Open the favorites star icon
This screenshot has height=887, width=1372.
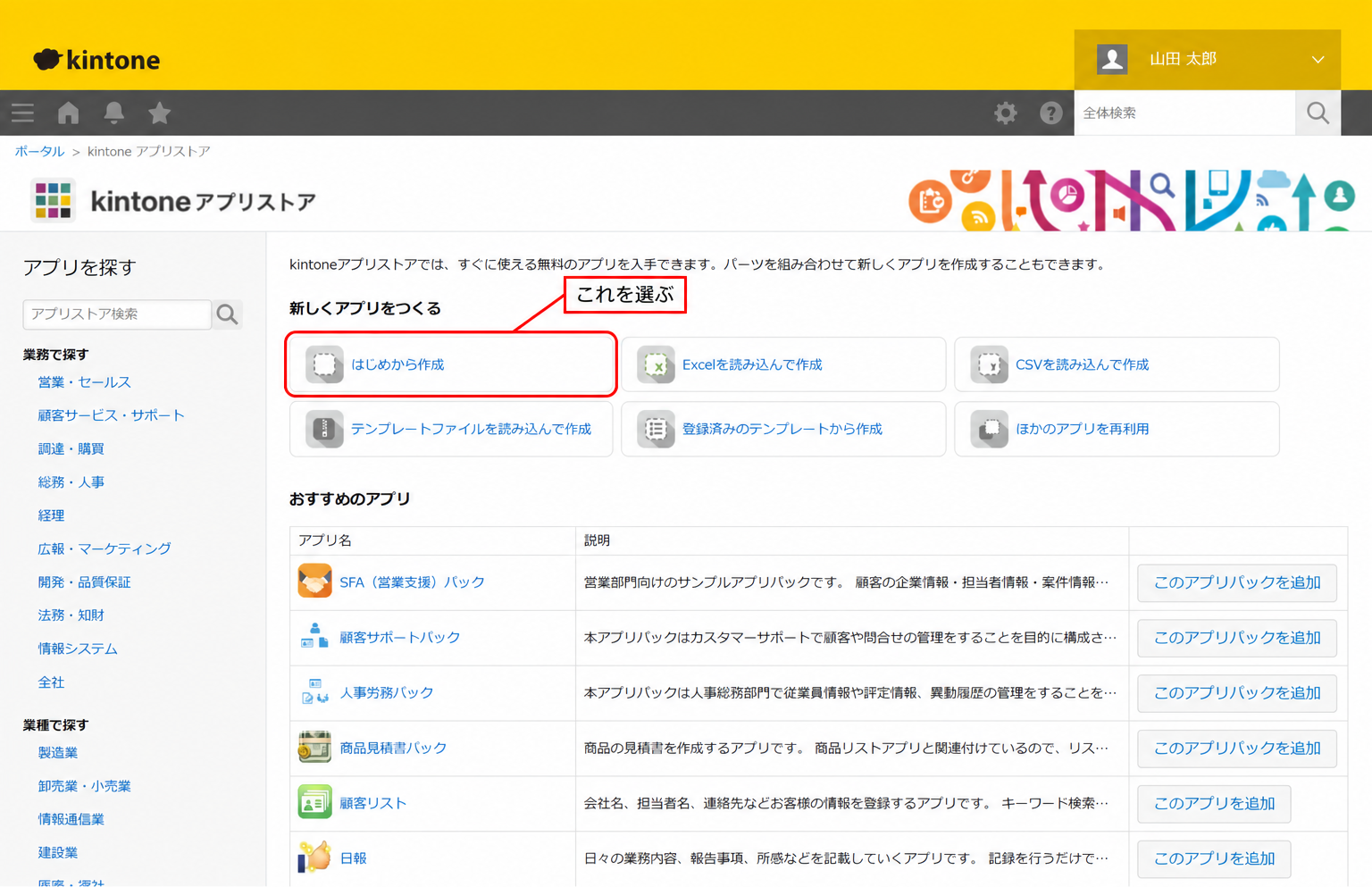pos(160,113)
